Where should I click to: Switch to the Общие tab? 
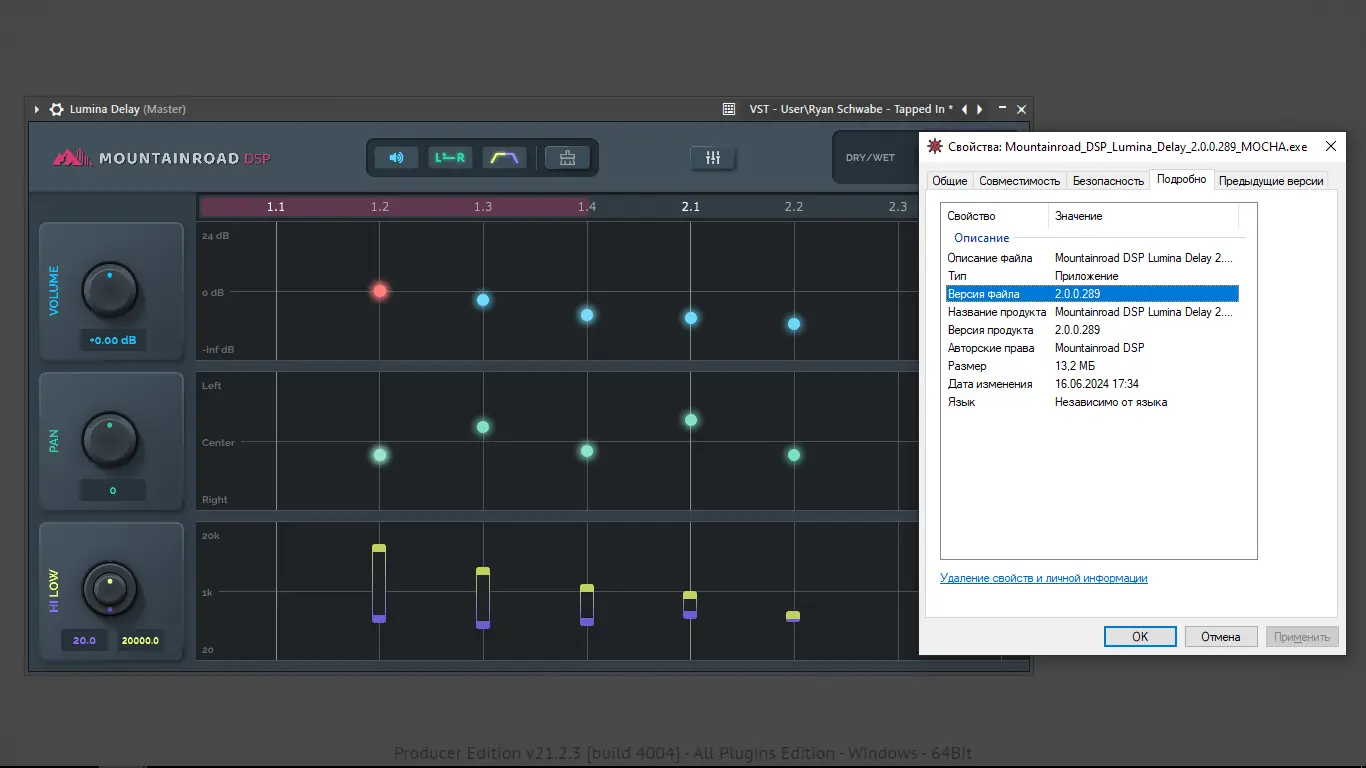948,181
